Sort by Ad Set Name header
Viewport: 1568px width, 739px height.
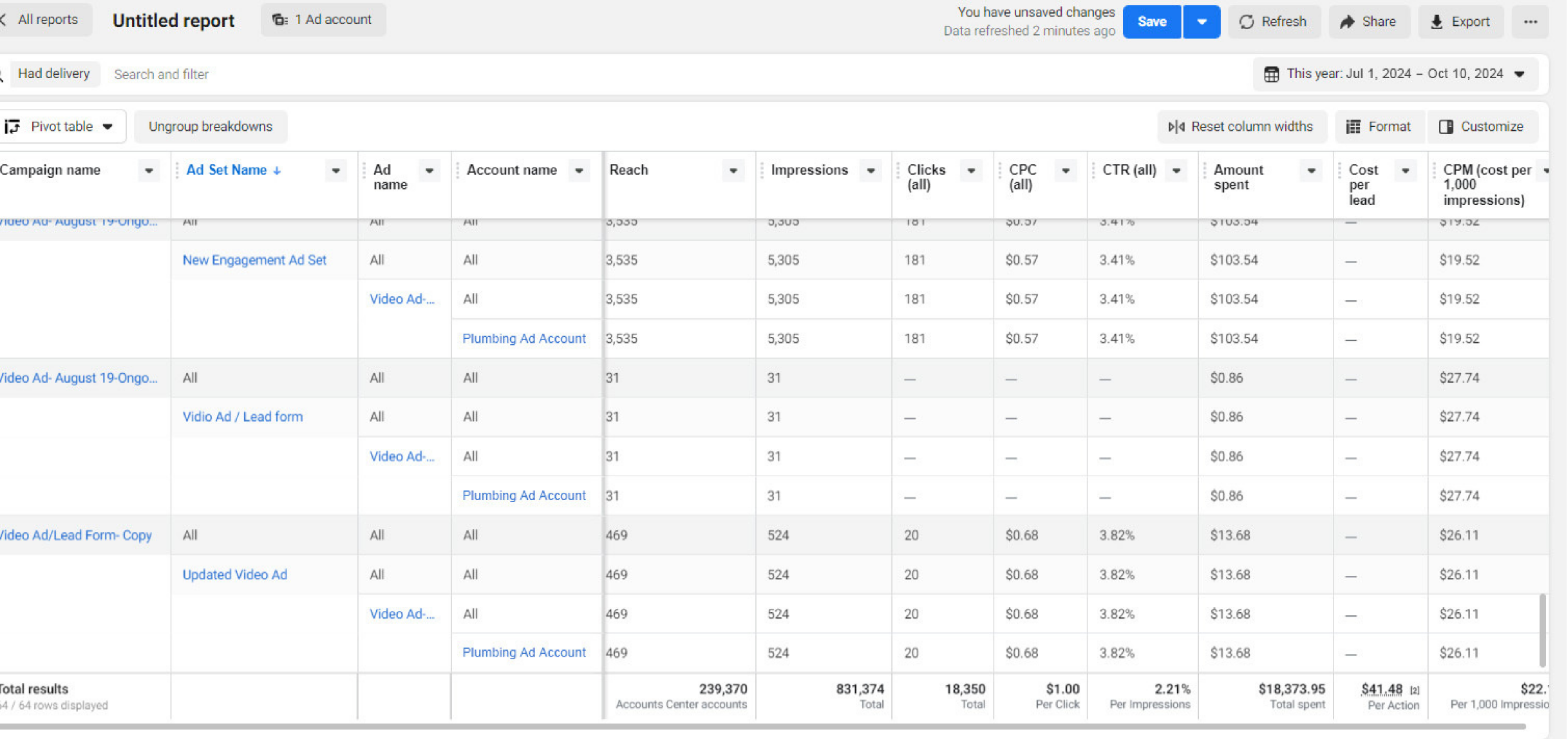point(233,171)
